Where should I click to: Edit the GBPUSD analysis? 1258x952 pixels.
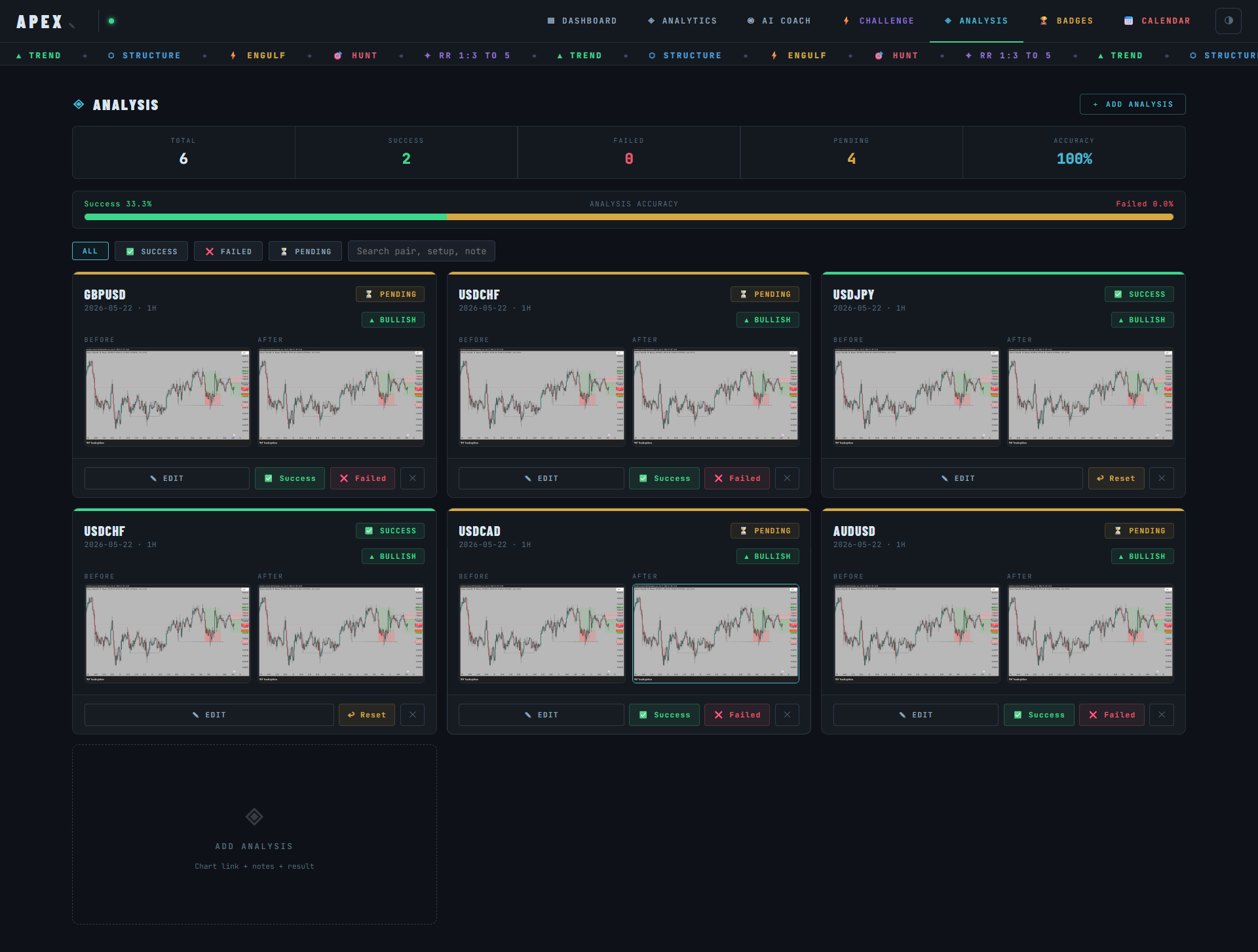[x=167, y=478]
